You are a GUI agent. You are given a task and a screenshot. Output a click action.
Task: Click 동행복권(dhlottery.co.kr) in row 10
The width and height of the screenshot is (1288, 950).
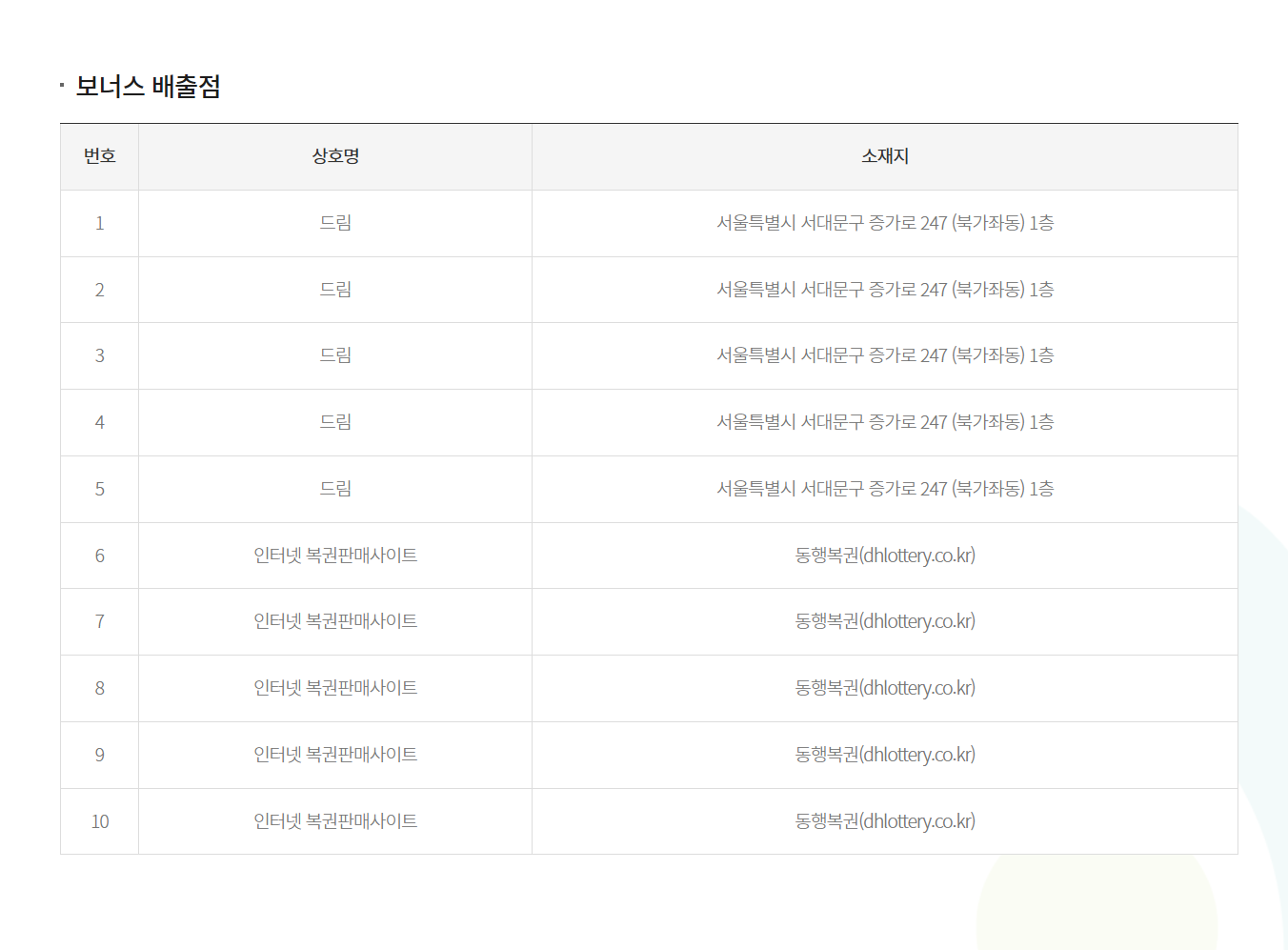(885, 821)
